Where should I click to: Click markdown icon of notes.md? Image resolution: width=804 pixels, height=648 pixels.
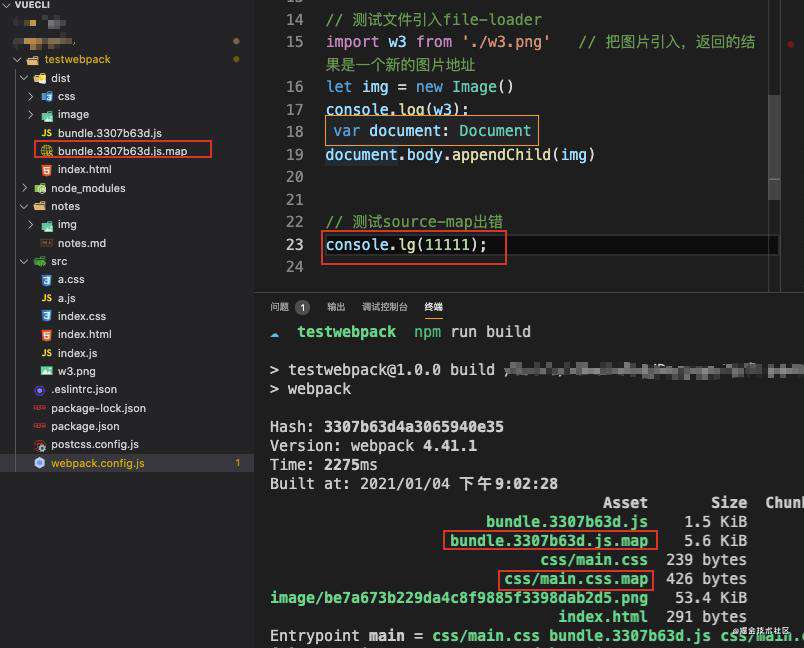coord(47,243)
